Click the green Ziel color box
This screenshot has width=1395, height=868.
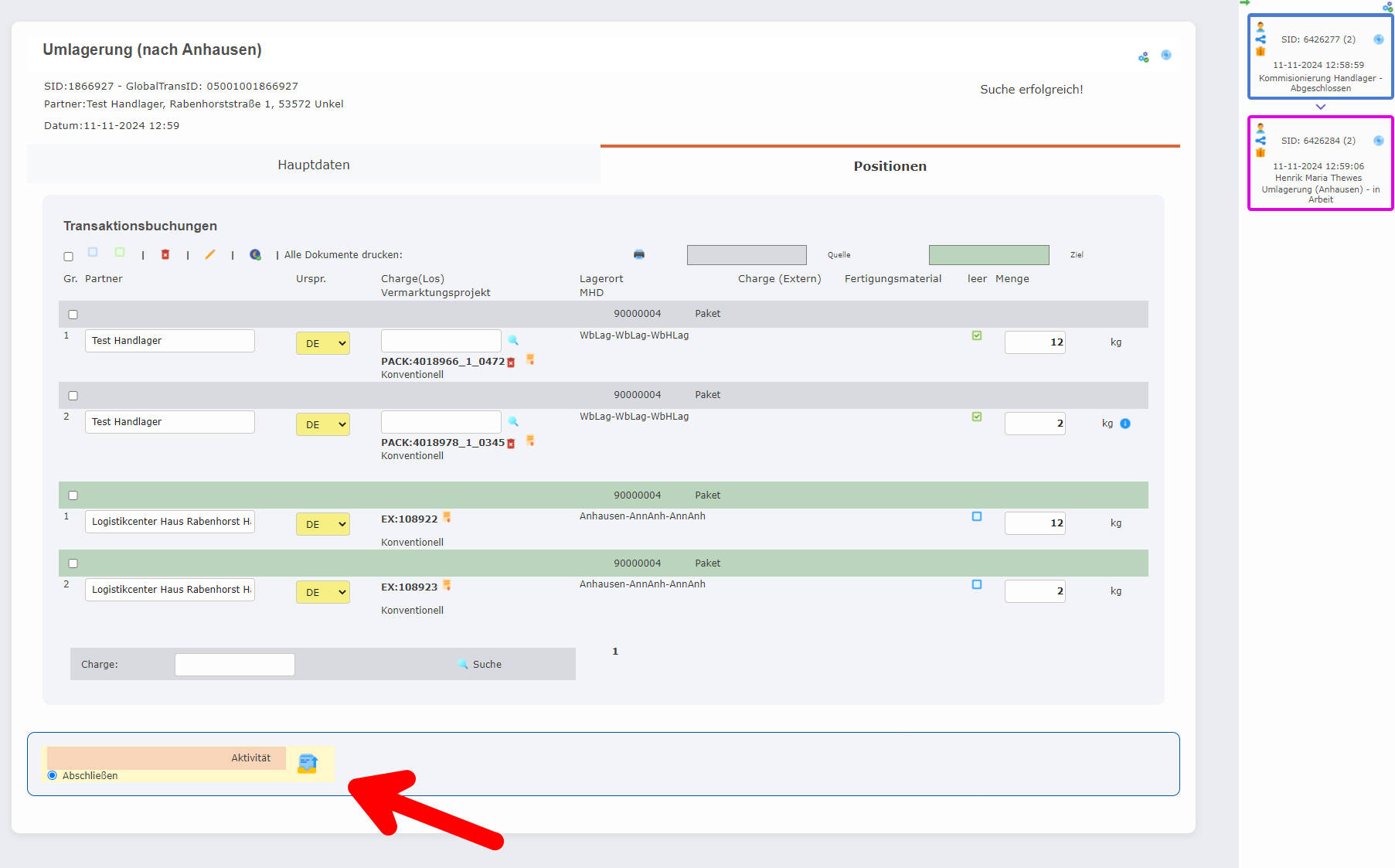click(988, 255)
